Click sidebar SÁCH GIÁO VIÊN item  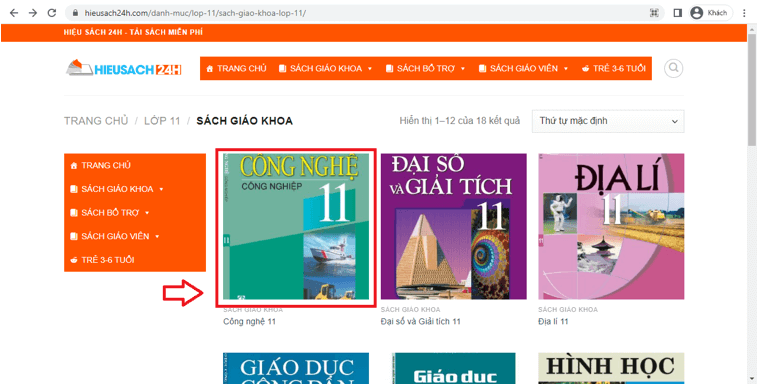pos(135,236)
